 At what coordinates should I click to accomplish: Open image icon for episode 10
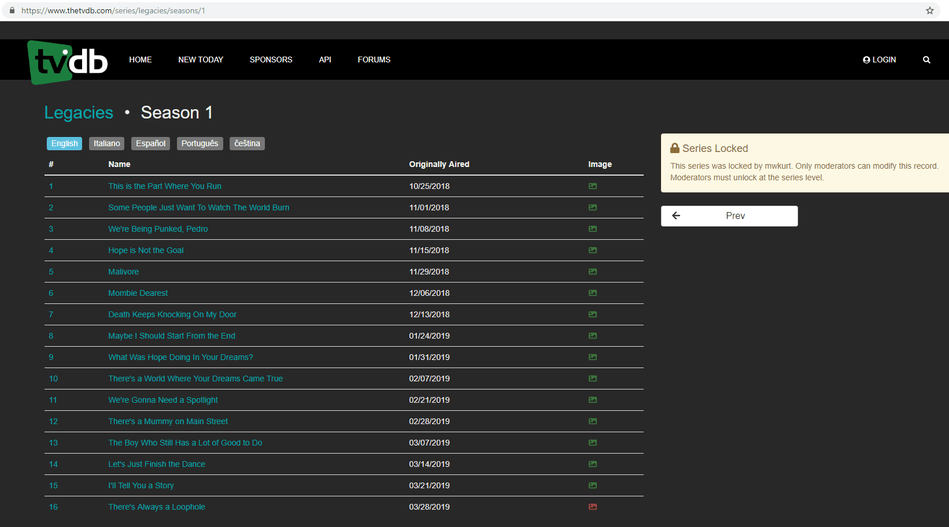click(x=593, y=379)
